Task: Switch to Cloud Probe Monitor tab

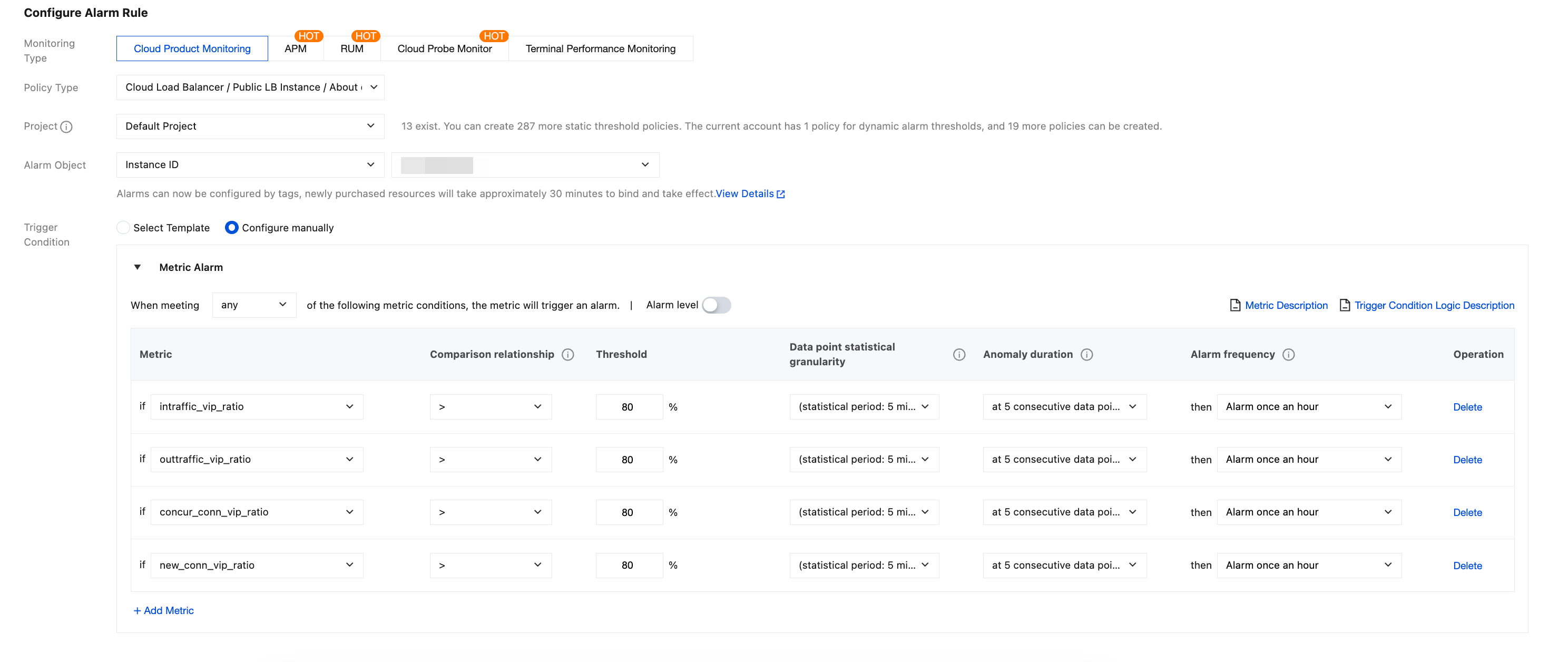Action: pyautogui.click(x=444, y=48)
